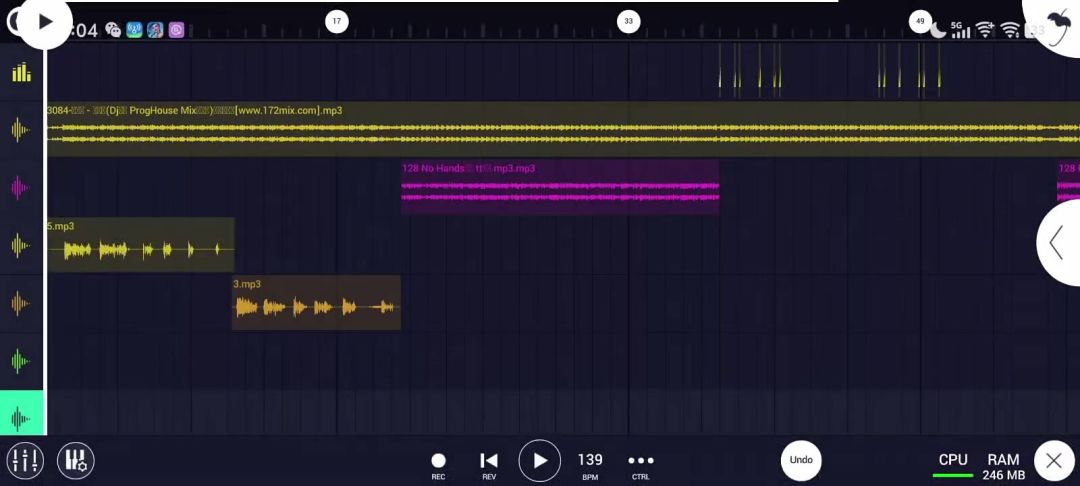The width and height of the screenshot is (1080, 486).
Task: Close the editor with the X button
Action: click(x=1054, y=460)
